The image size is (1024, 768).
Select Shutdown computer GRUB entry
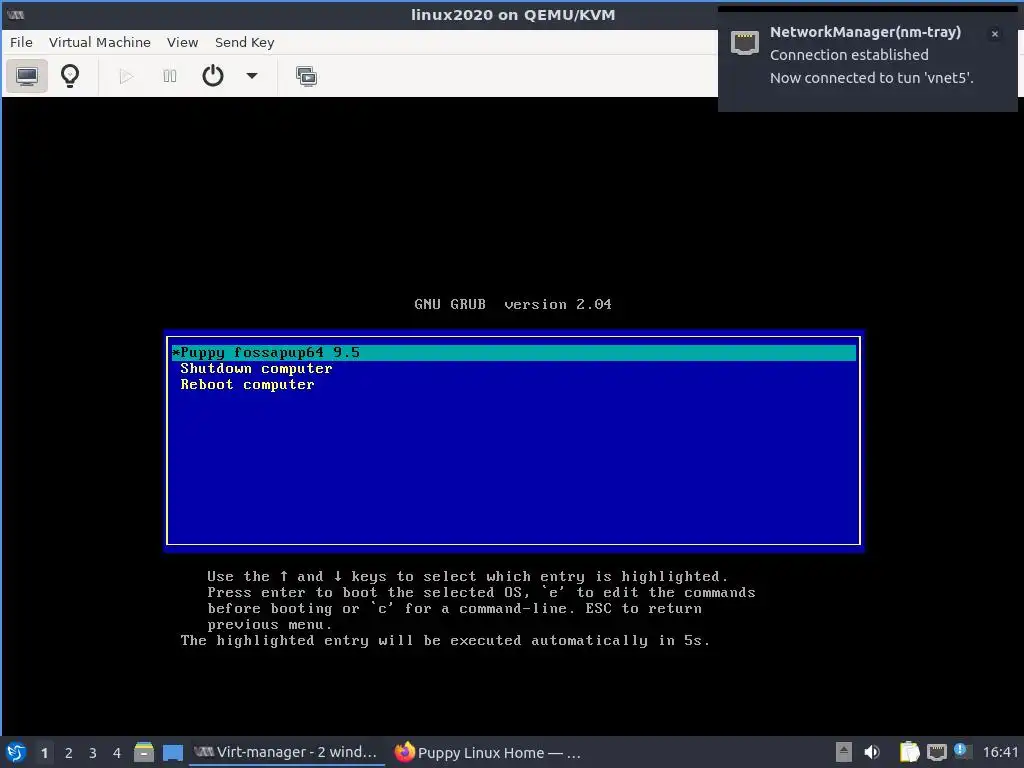click(x=256, y=368)
